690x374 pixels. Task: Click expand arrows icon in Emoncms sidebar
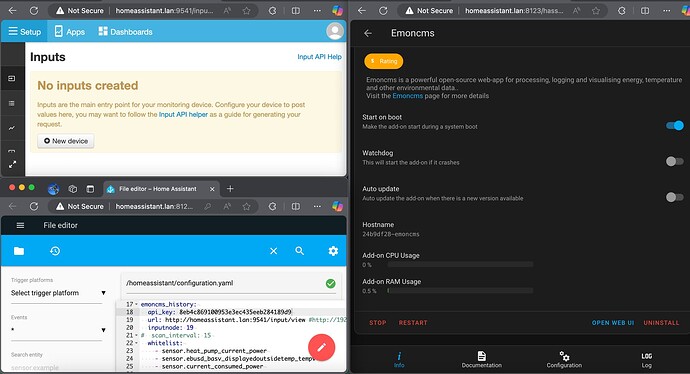point(12,164)
